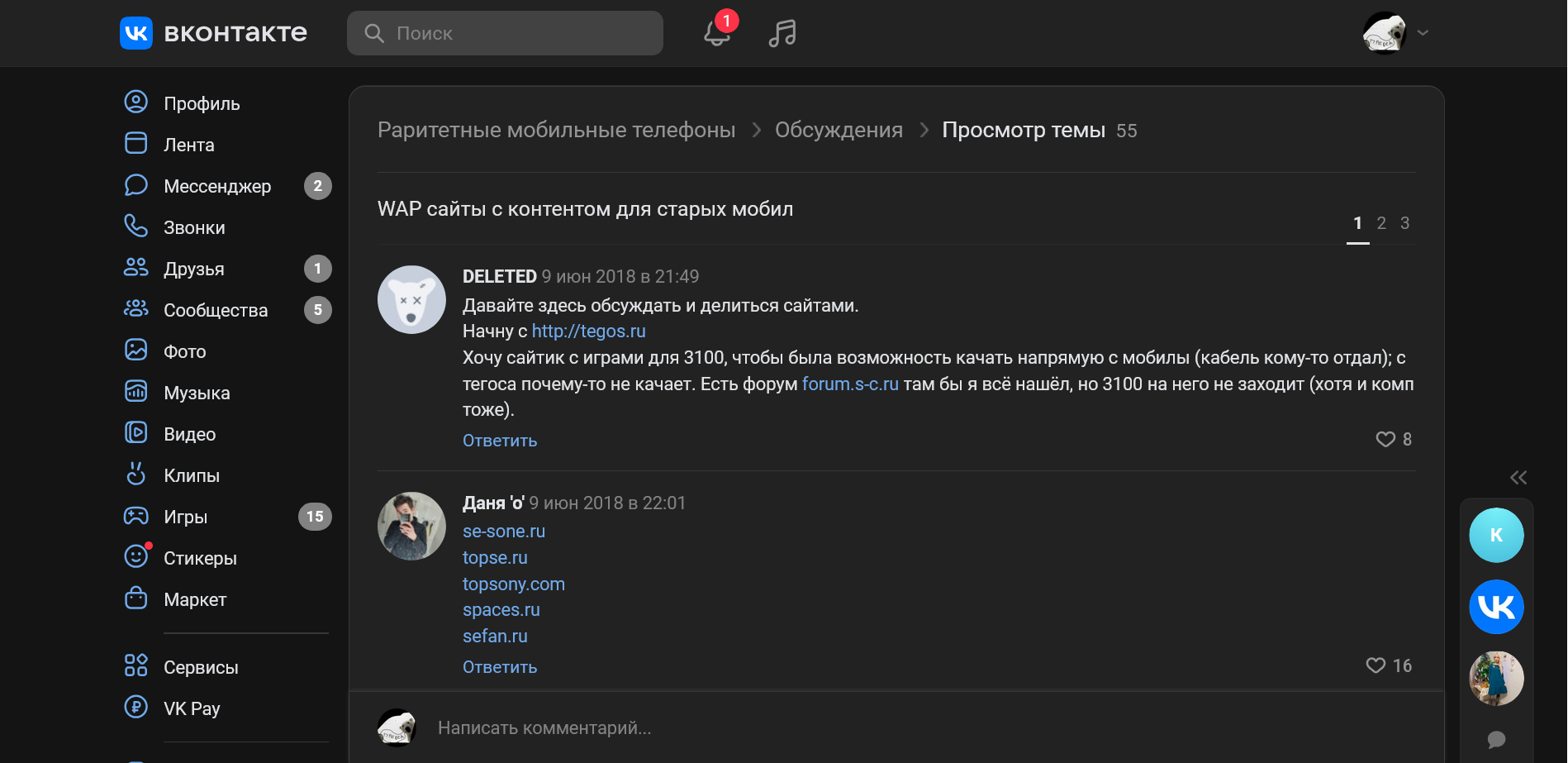Click the Видео play icon
1568x763 pixels.
135,433
